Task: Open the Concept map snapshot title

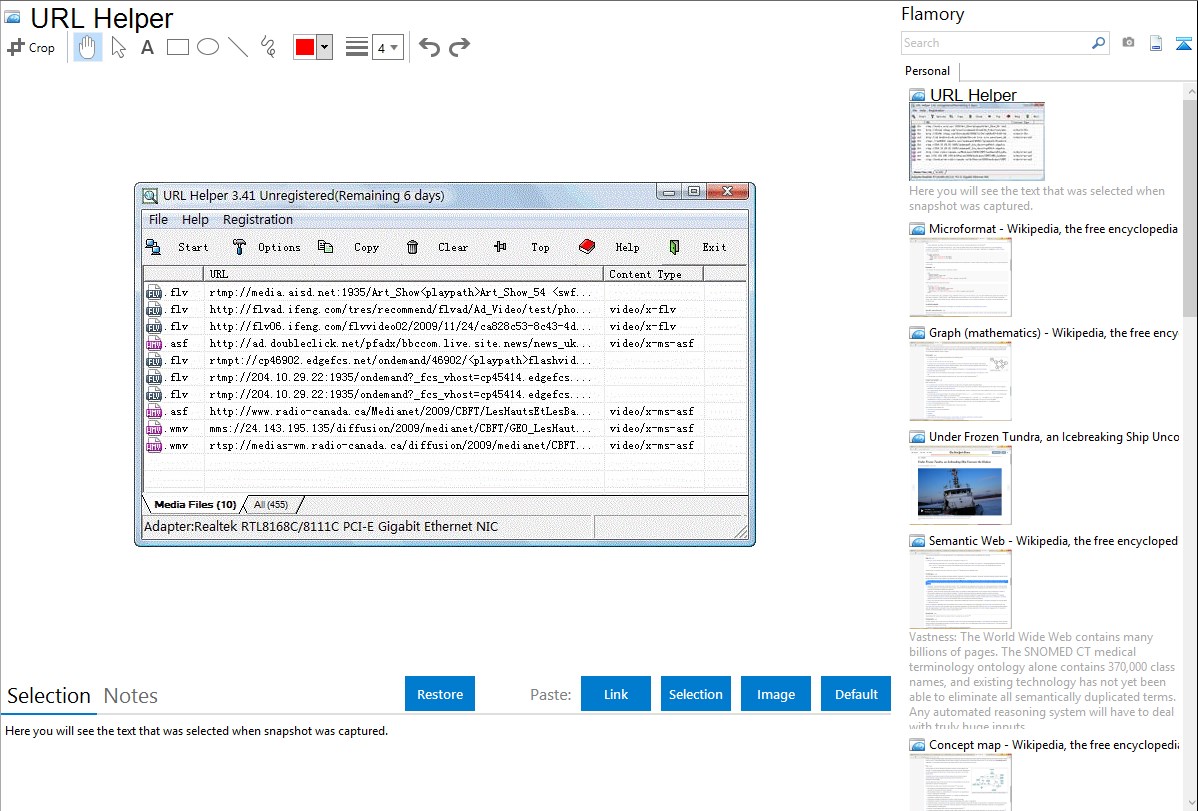Action: pos(1054,745)
